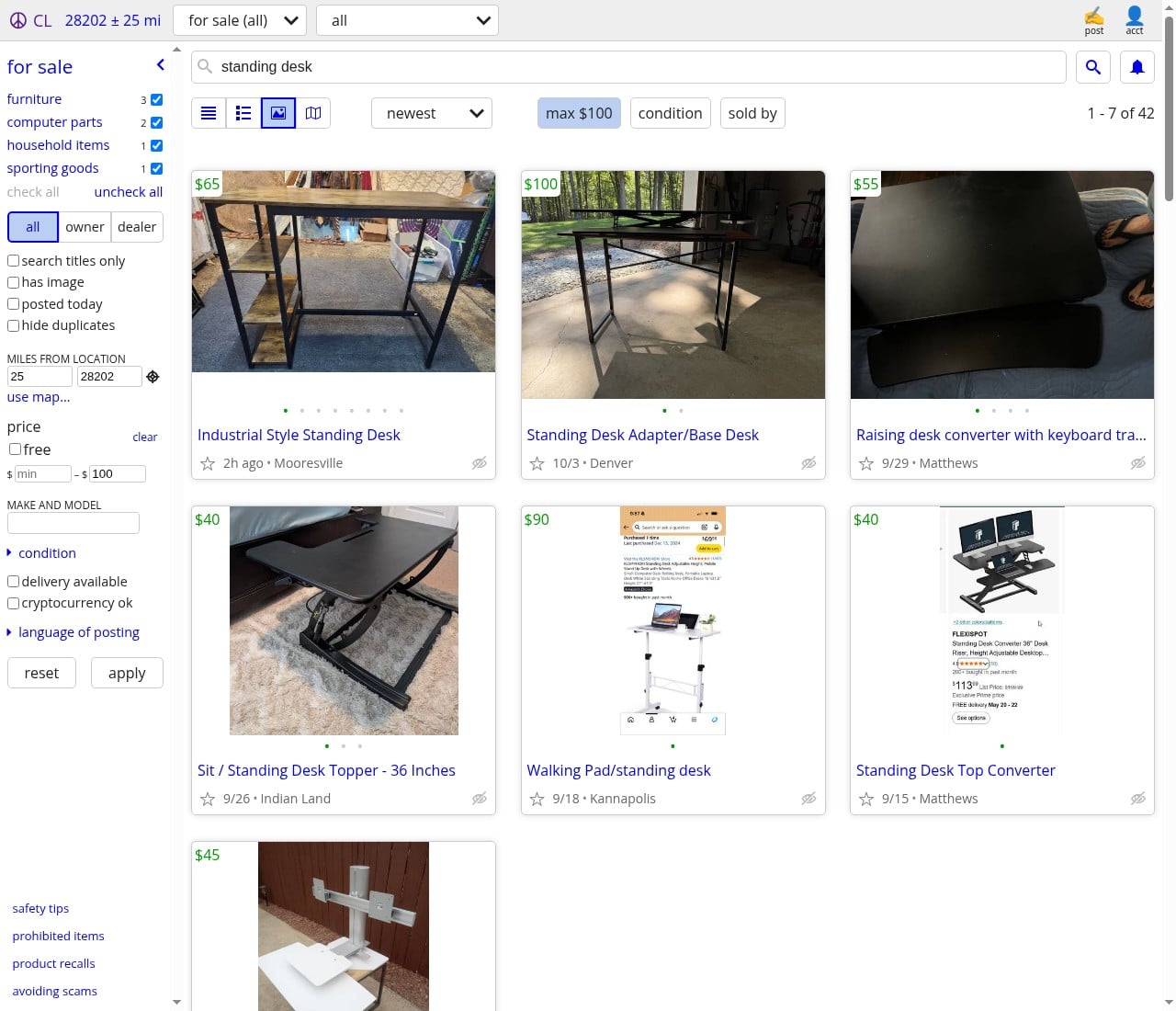Uncheck the furniture category checkbox

pos(156,99)
